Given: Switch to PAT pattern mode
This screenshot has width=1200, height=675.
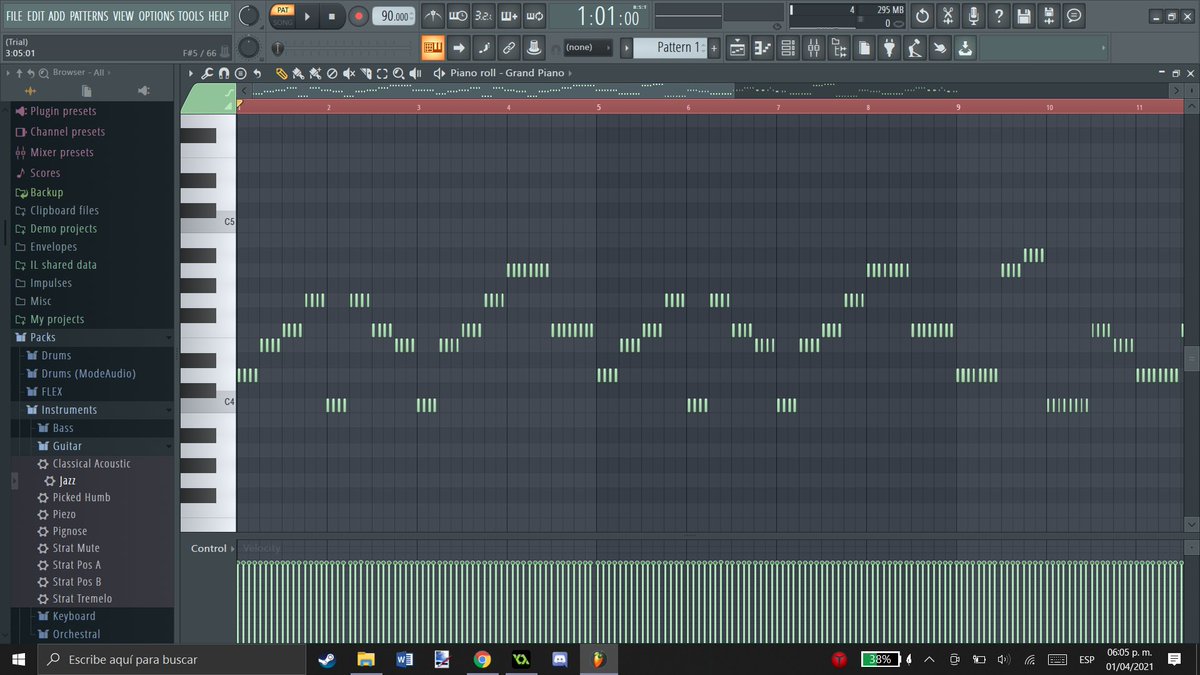Looking at the screenshot, I should [283, 10].
